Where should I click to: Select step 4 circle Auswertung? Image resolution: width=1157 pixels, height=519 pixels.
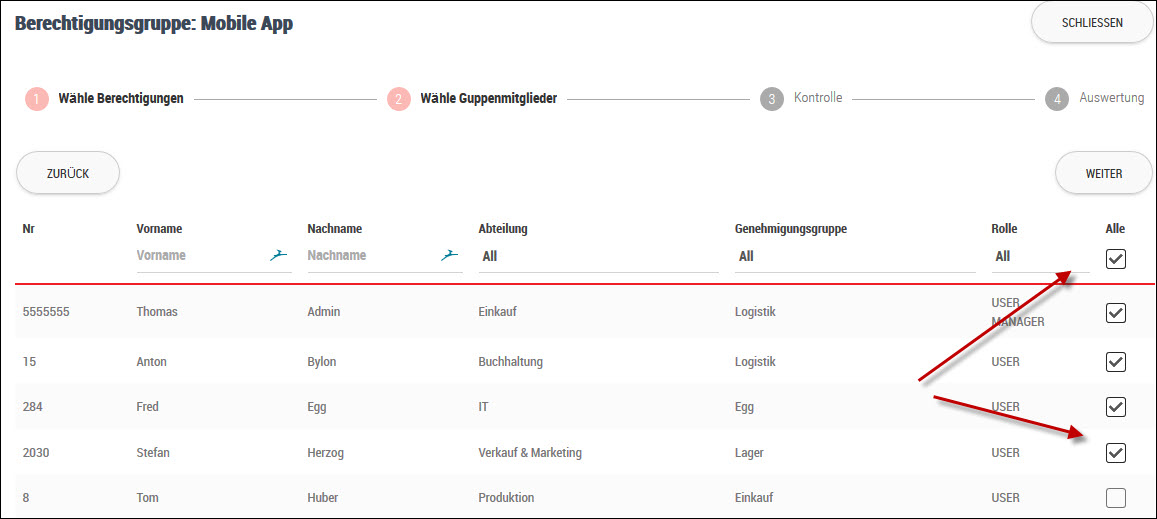1057,99
